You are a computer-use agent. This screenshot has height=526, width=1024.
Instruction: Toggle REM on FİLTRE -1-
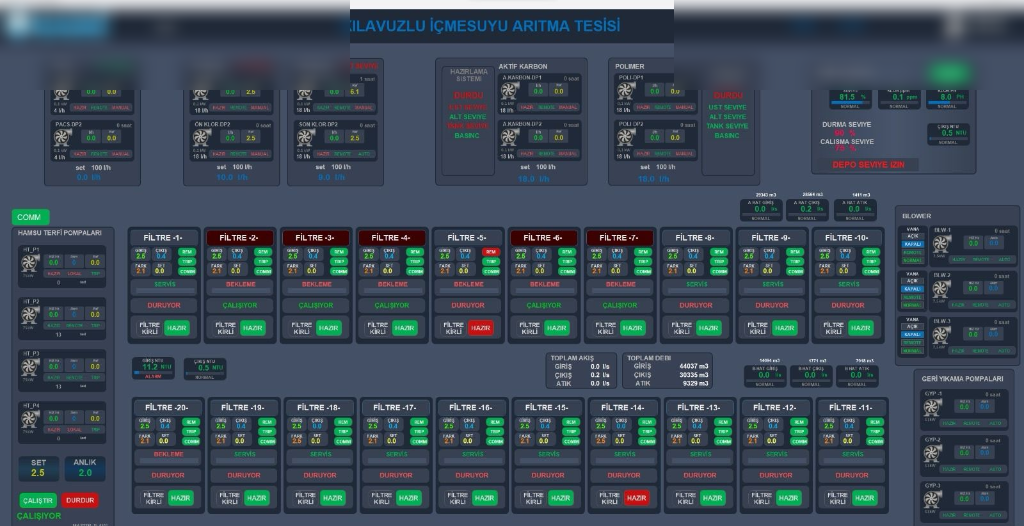pyautogui.click(x=187, y=252)
